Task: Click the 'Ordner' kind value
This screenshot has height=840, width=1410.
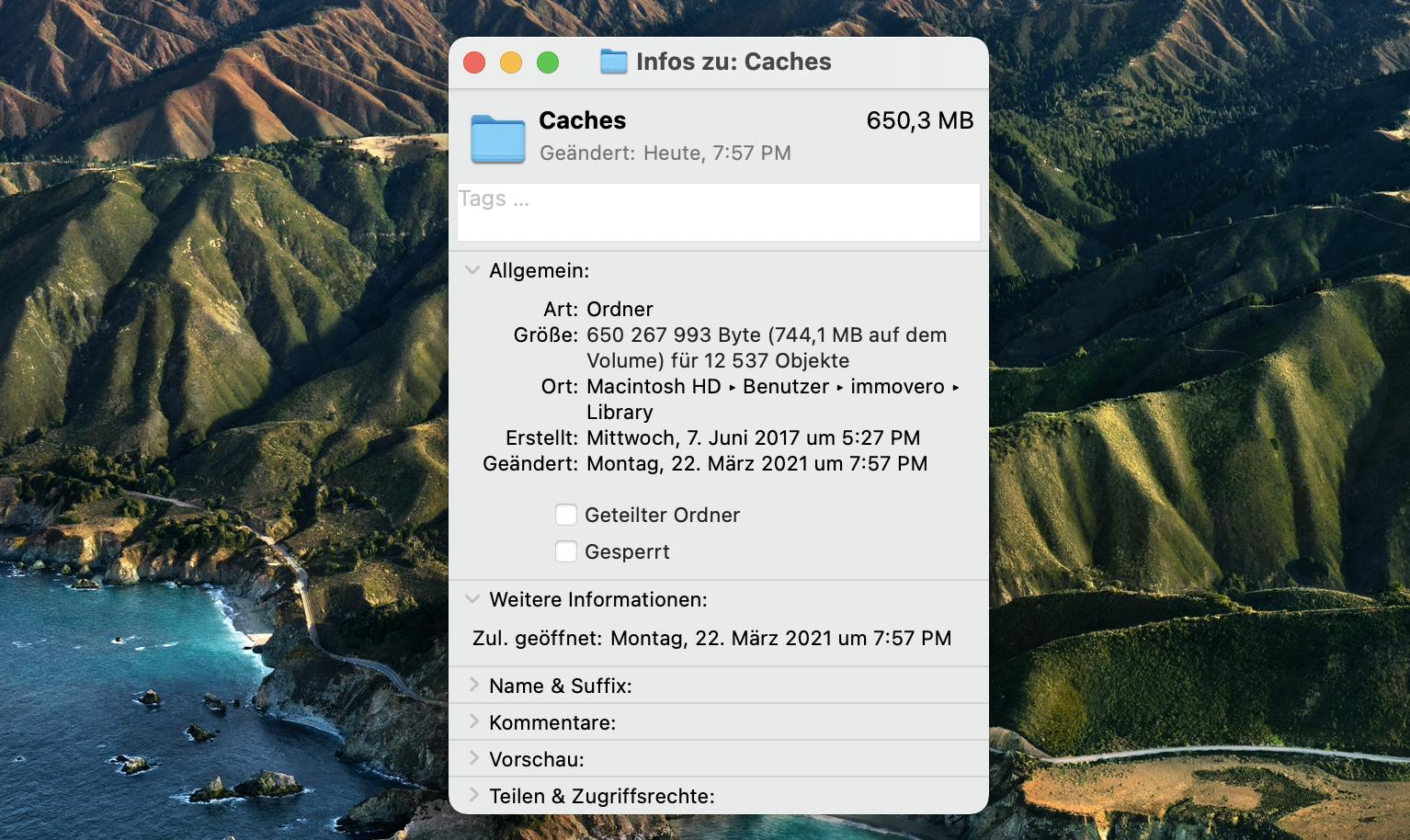Action: tap(620, 309)
